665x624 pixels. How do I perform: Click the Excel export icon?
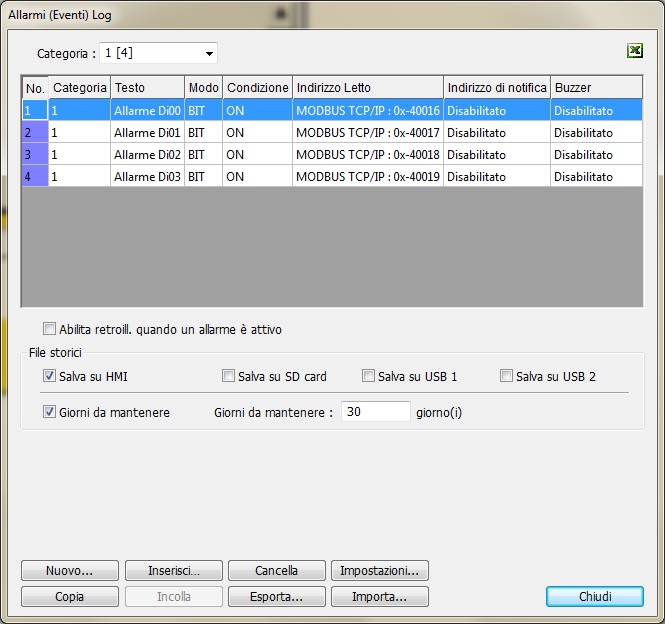pyautogui.click(x=634, y=51)
